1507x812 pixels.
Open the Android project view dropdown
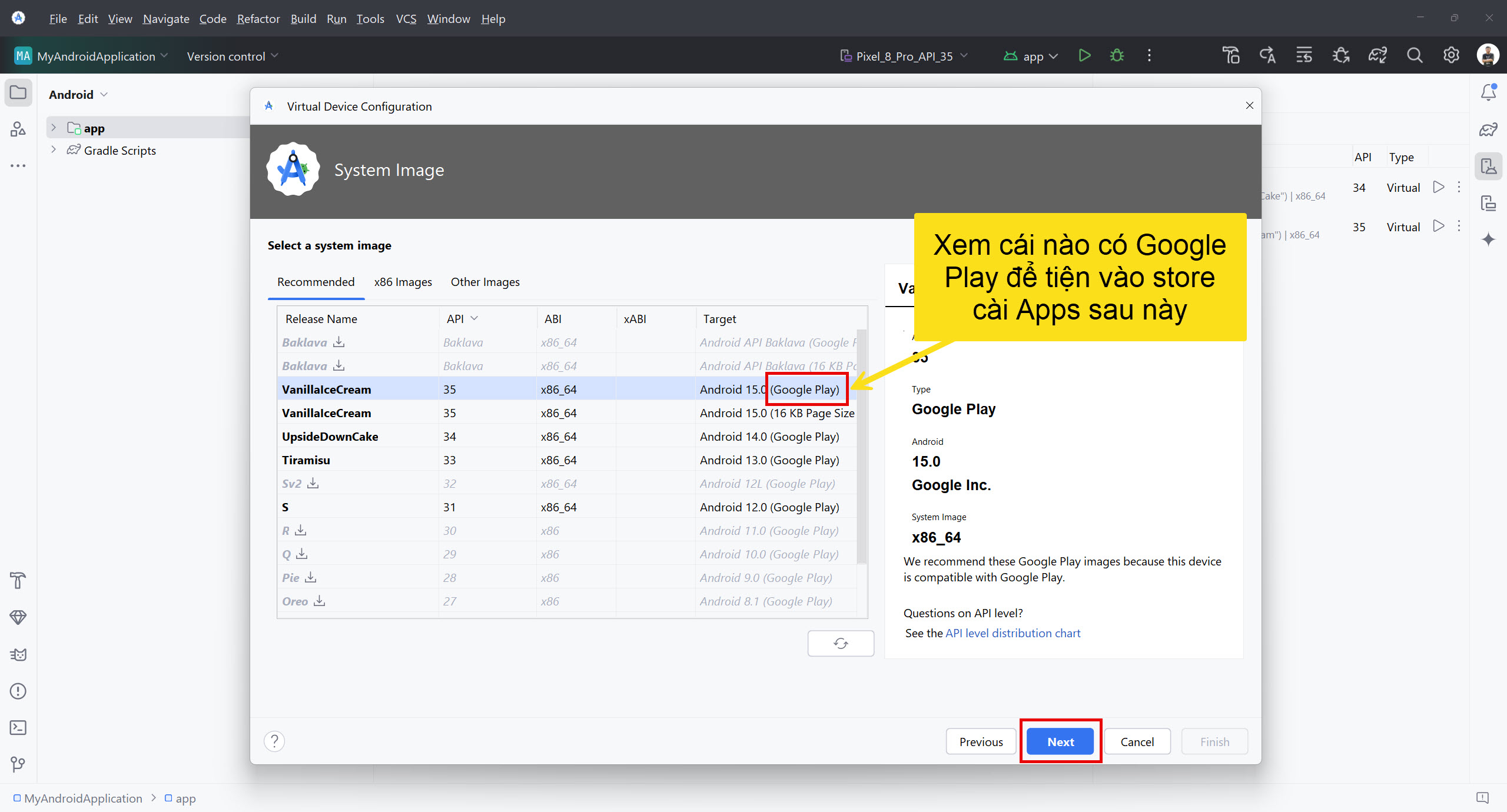click(x=78, y=95)
